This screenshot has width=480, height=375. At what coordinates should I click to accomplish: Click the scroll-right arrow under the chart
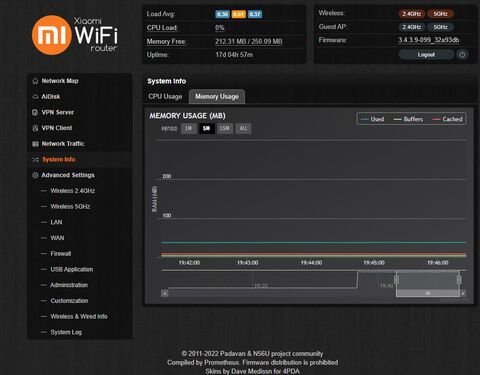tap(463, 293)
